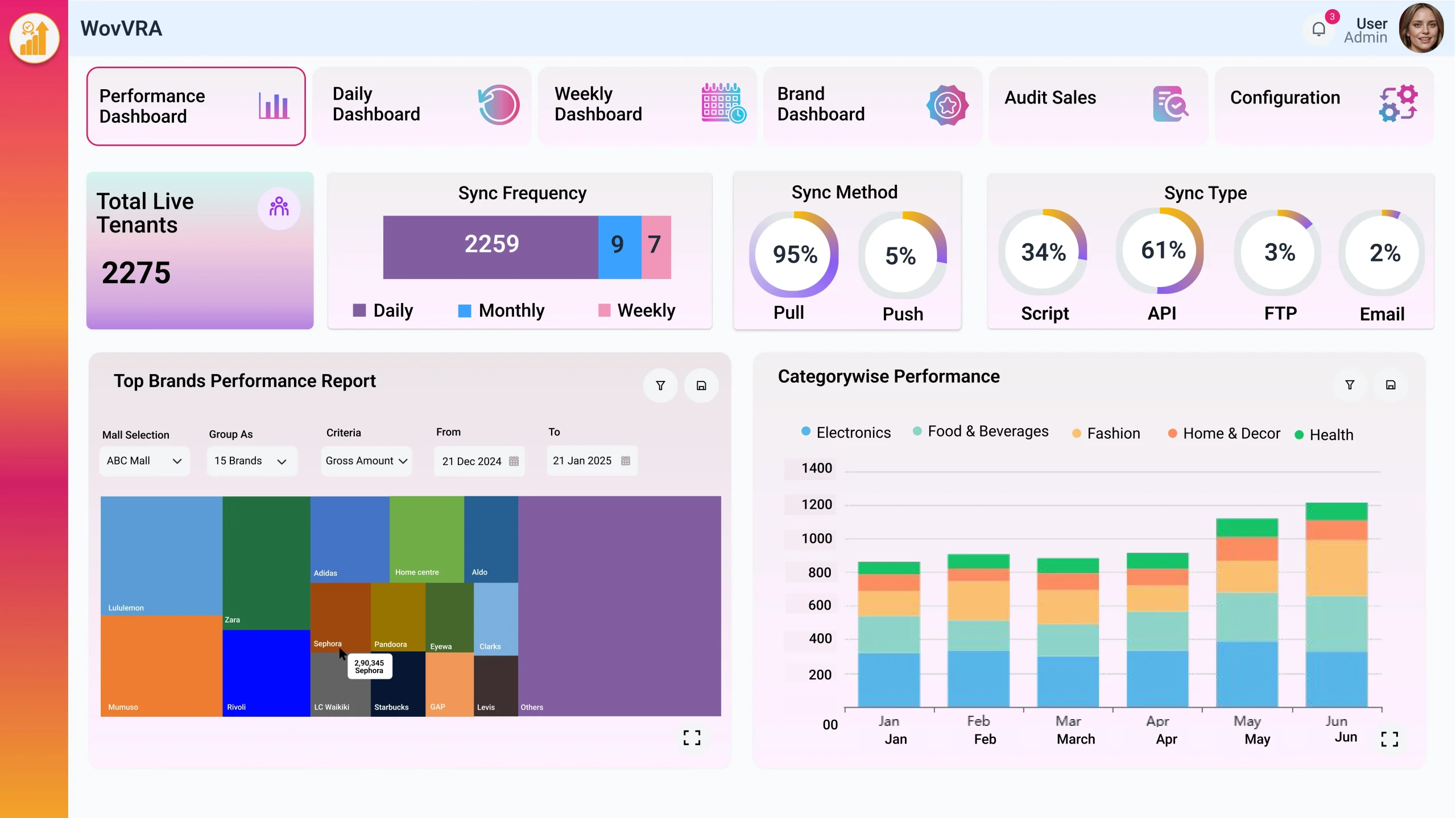Expand Top Brands treemap to fullscreen
This screenshot has height=818, width=1456.
[692, 738]
